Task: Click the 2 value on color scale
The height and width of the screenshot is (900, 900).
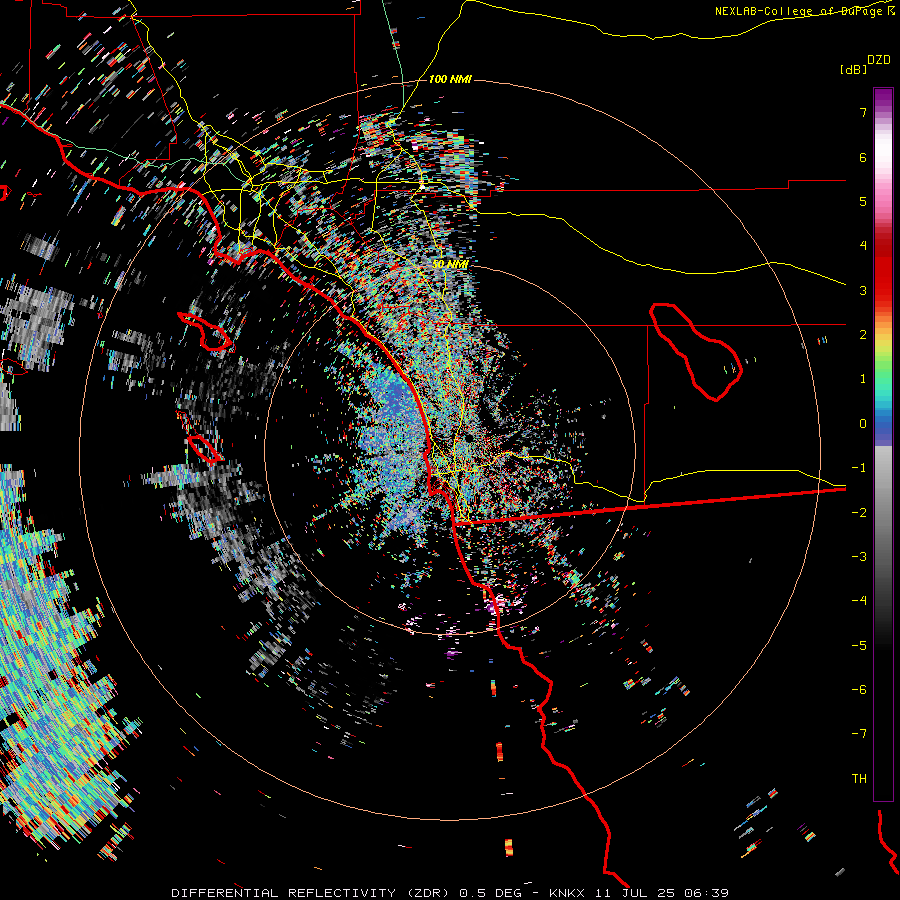Action: tap(863, 335)
